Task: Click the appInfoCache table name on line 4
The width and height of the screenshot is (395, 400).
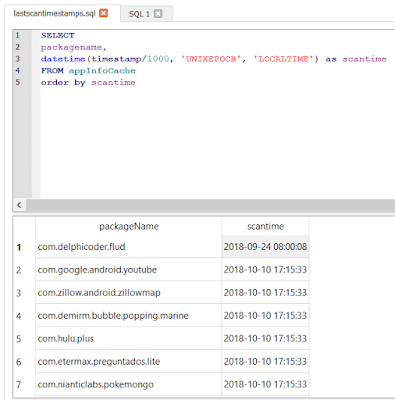Action: 102,71
